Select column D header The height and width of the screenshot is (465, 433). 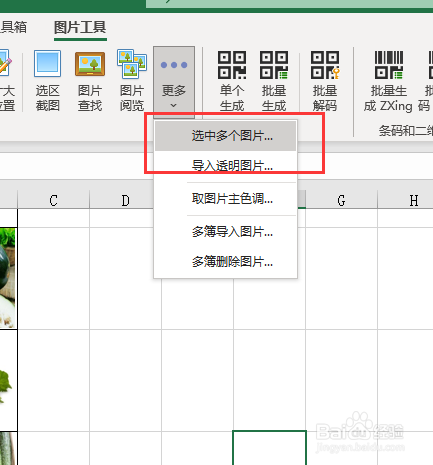[x=125, y=200]
